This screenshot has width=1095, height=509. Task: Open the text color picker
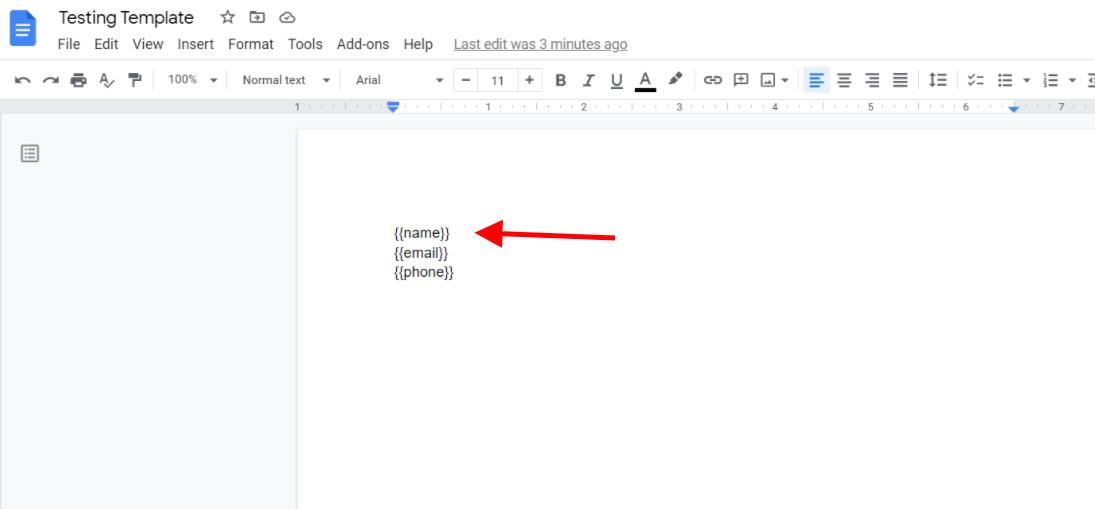point(645,80)
